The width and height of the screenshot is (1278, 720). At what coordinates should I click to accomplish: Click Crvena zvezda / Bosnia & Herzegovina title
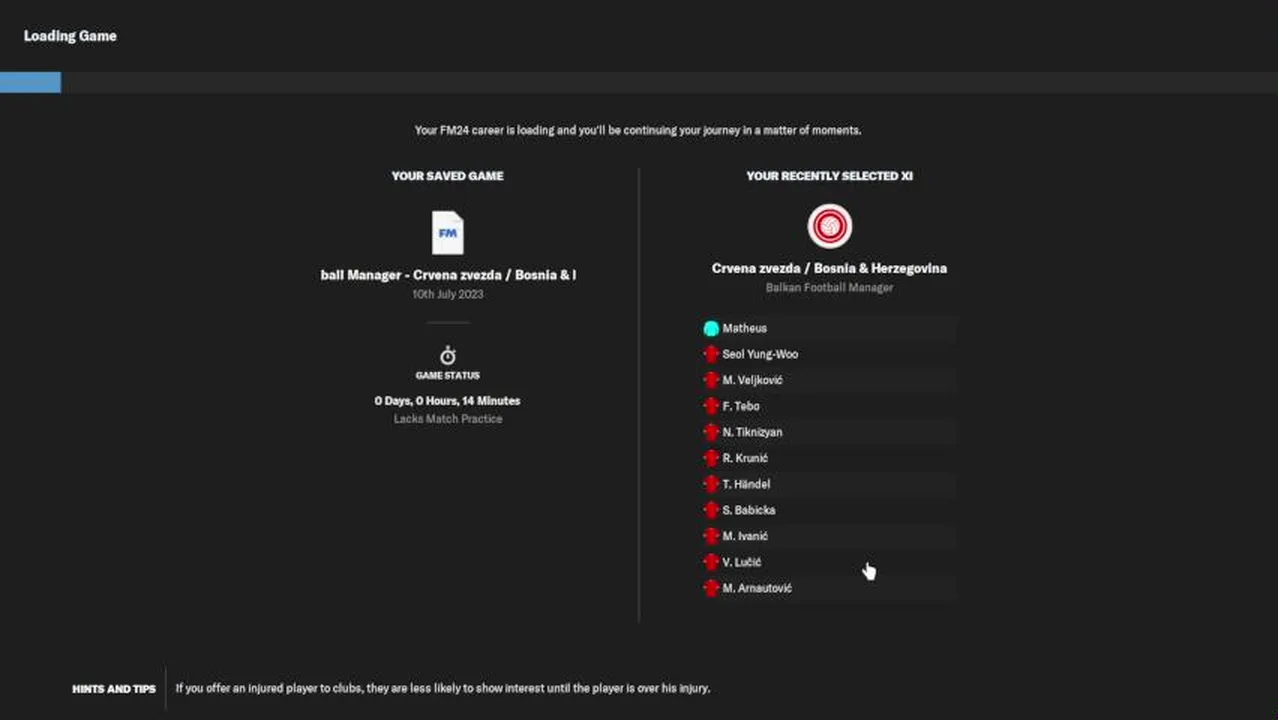coord(829,268)
